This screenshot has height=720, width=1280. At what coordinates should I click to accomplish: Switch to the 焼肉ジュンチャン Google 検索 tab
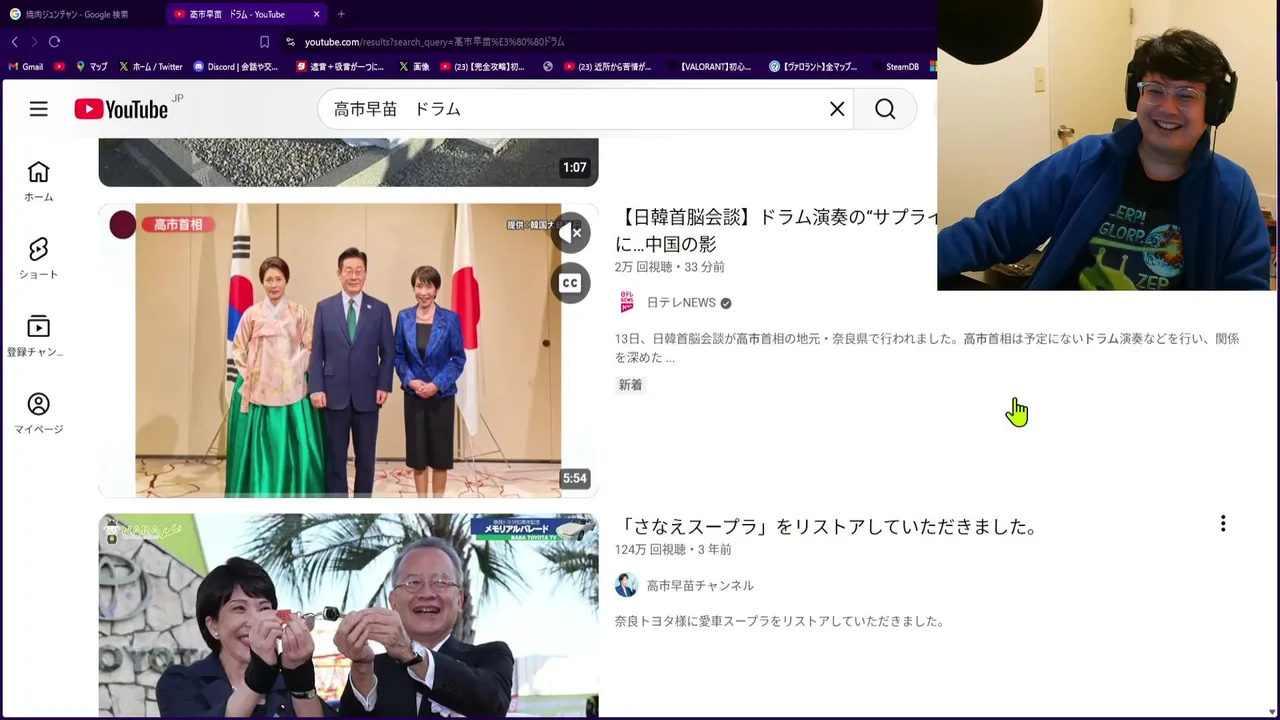tap(77, 14)
